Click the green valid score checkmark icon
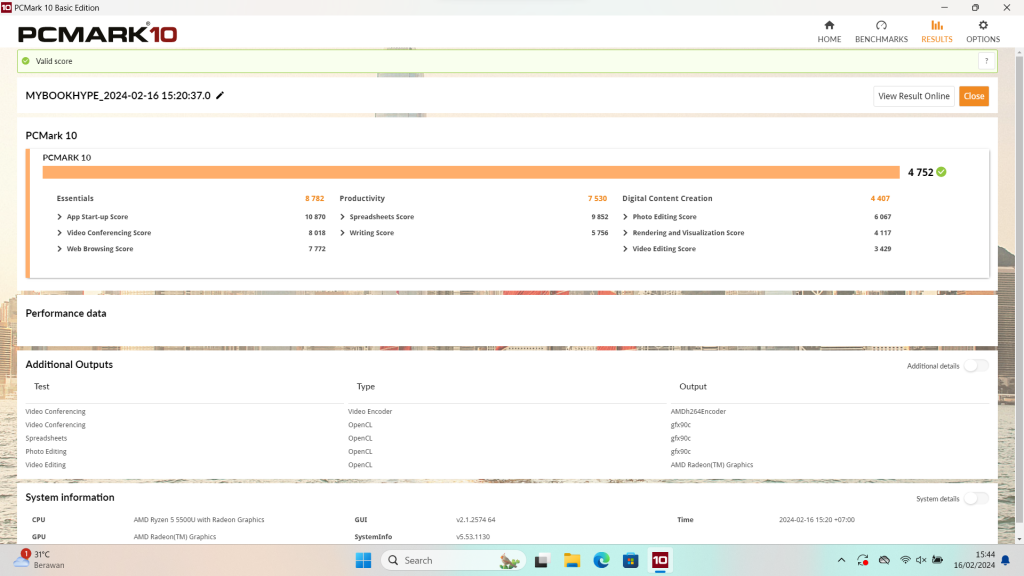1024x576 pixels. [25, 61]
